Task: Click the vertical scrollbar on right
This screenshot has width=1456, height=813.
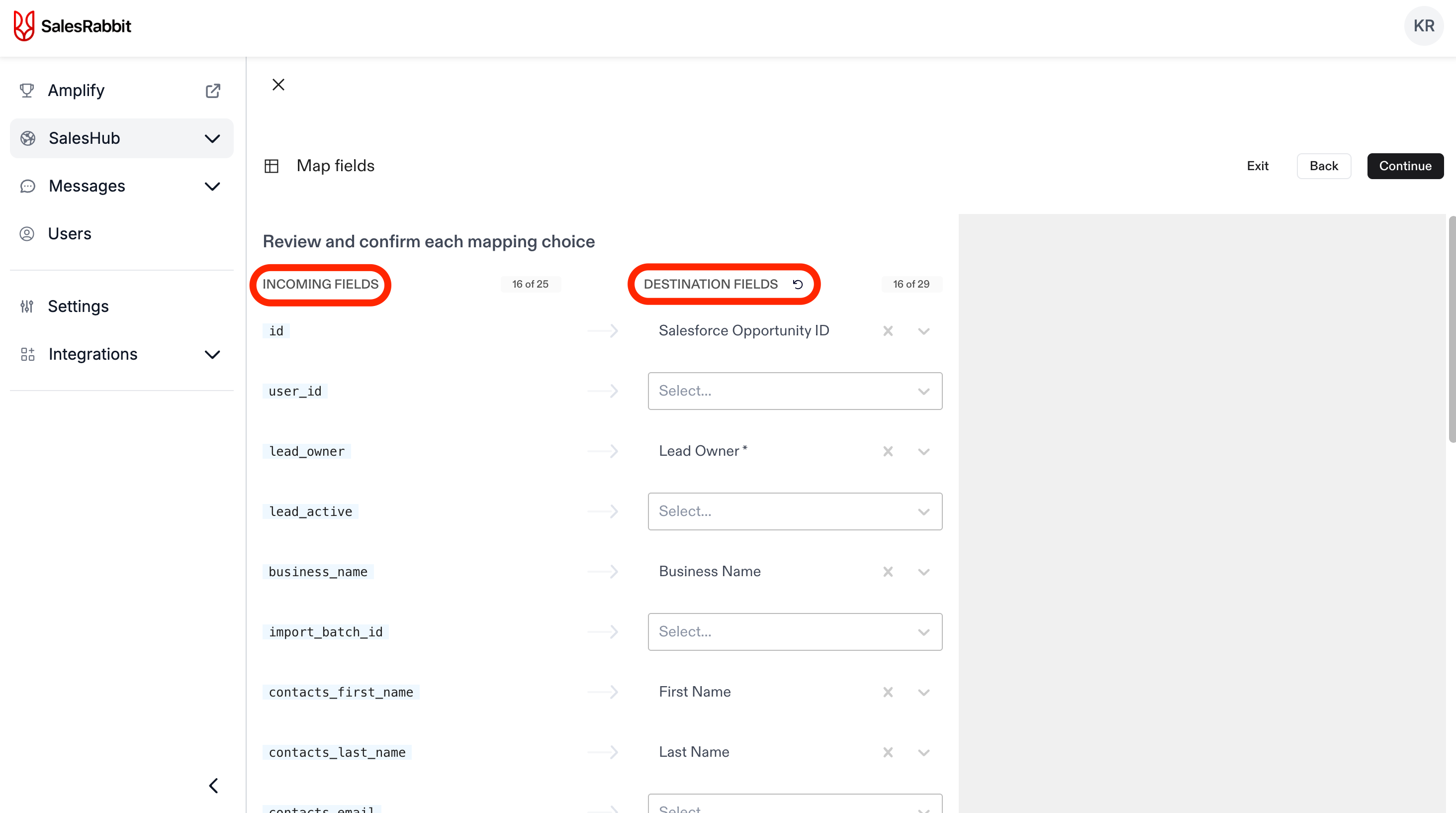Action: click(x=1451, y=328)
